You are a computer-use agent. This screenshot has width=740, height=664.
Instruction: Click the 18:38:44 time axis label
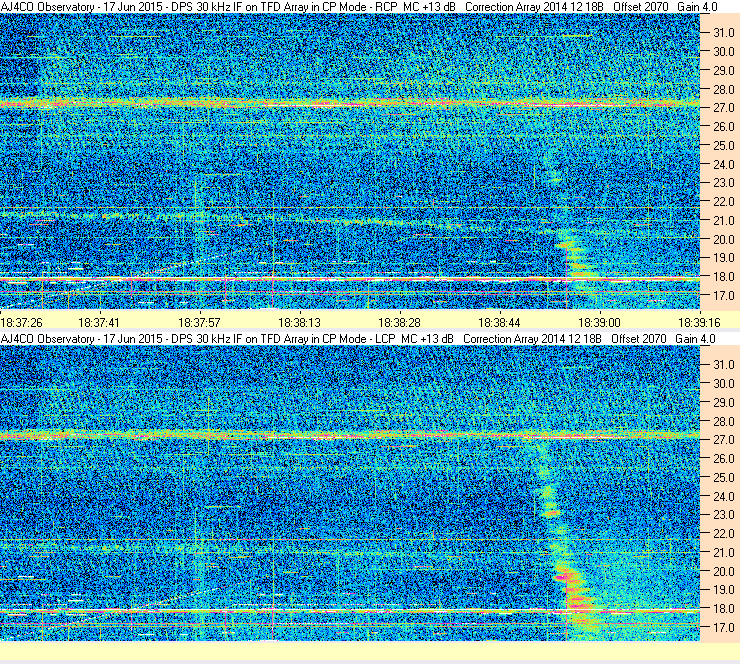tap(499, 323)
